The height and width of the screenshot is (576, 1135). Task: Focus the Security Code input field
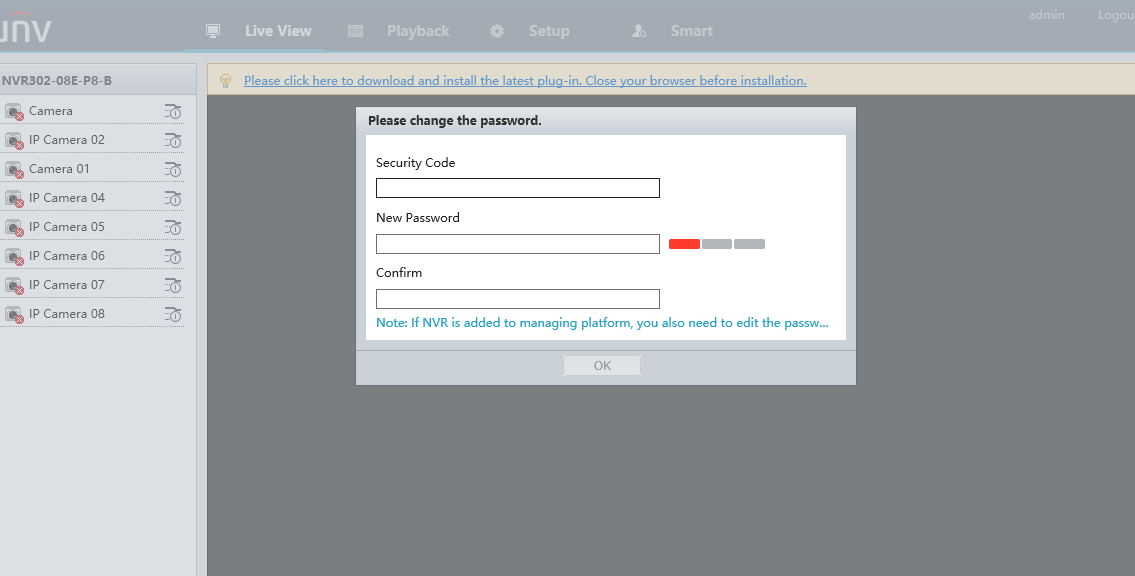(517, 188)
